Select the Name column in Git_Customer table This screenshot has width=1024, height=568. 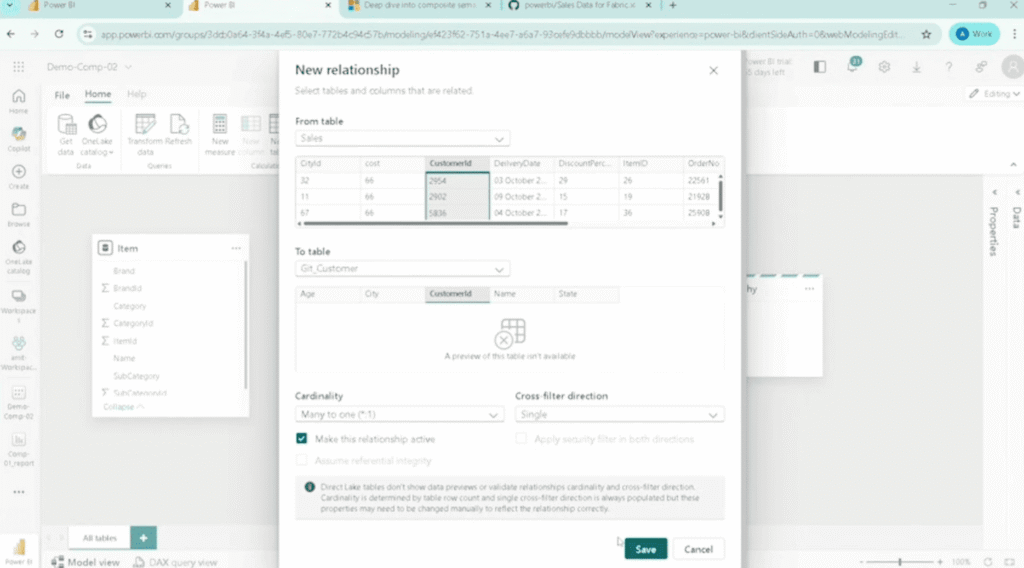pos(521,294)
